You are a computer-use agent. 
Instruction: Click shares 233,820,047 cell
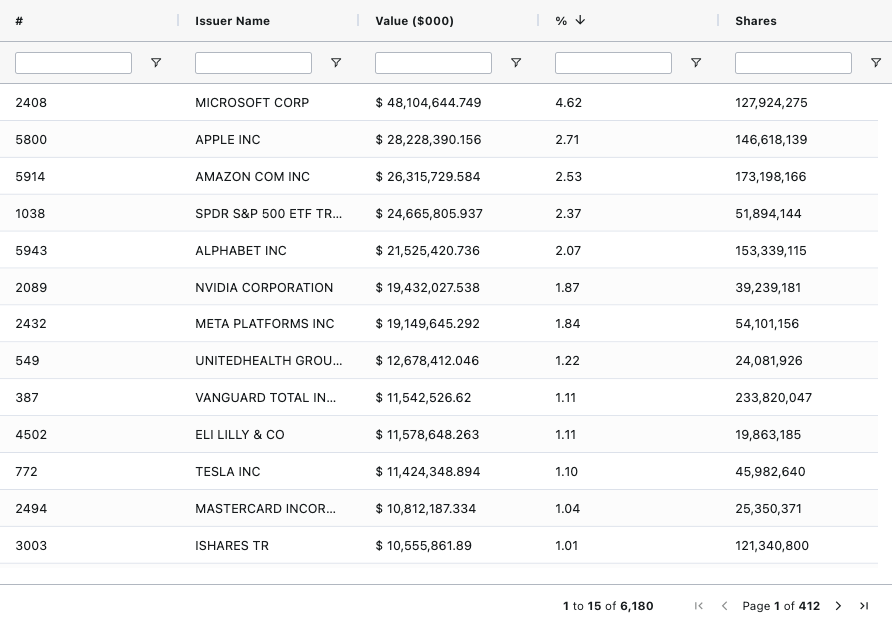[774, 397]
